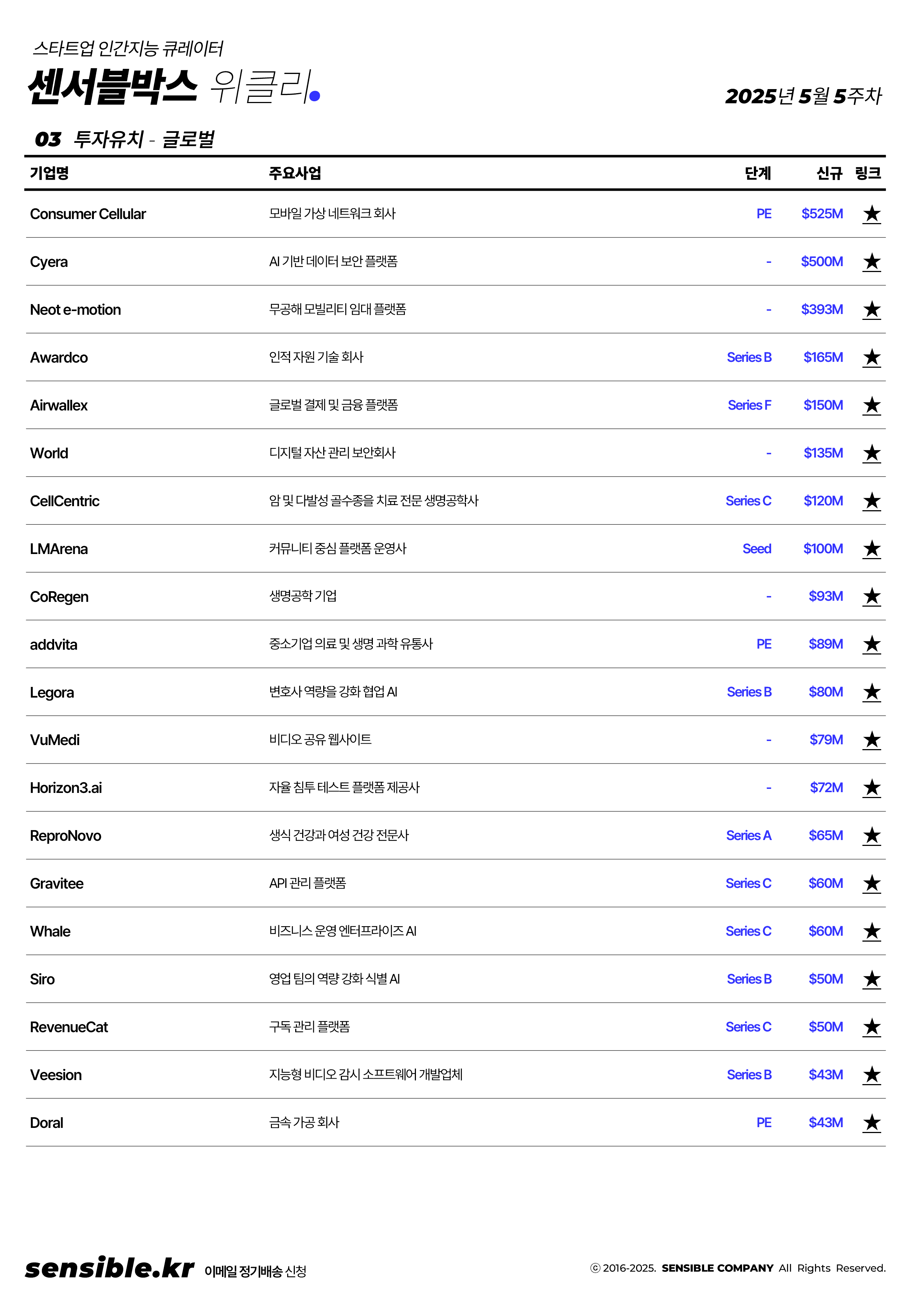Open the star link for Legora
The image size is (911, 1316).
pos(871,692)
